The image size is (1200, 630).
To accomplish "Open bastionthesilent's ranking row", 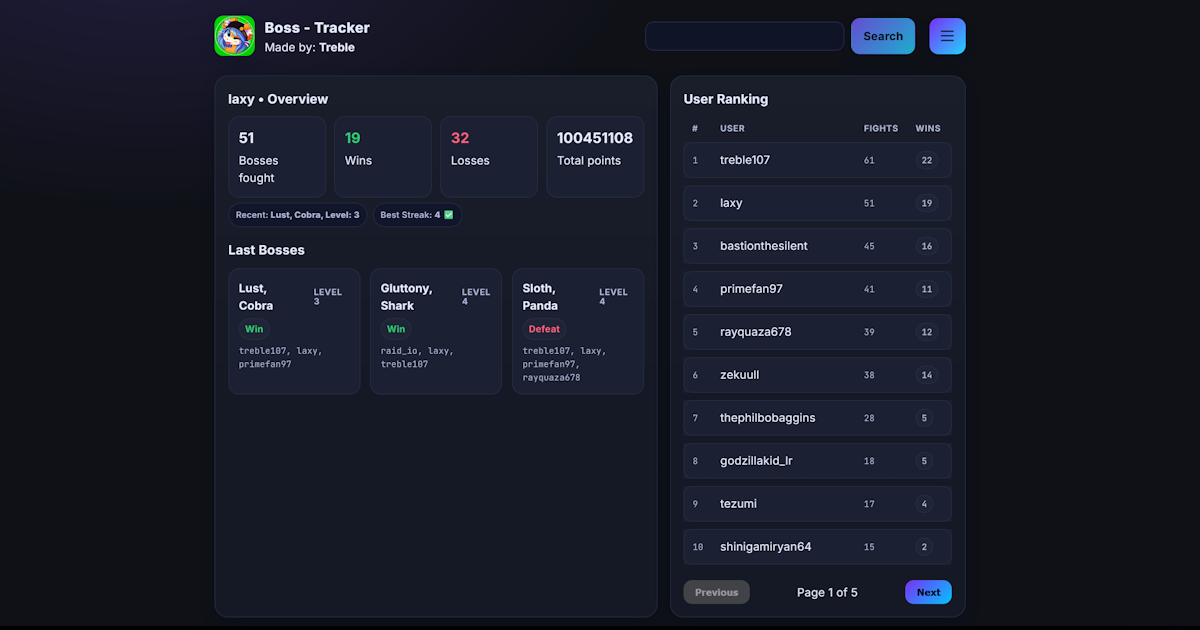I will (817, 246).
